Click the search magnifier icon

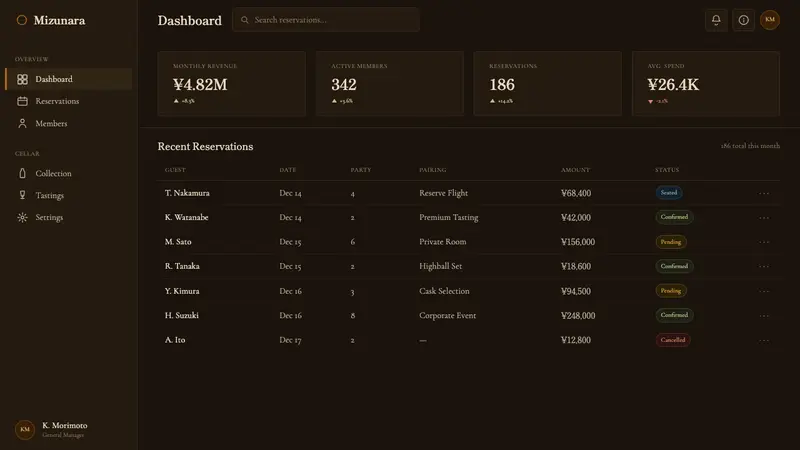(x=245, y=20)
